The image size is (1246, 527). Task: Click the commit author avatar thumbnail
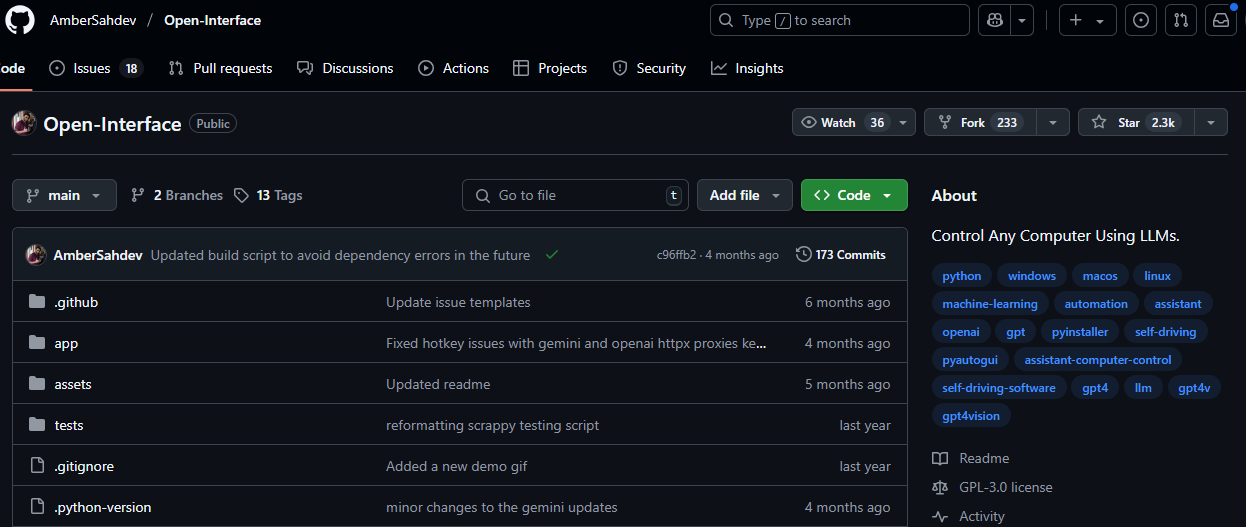click(36, 255)
